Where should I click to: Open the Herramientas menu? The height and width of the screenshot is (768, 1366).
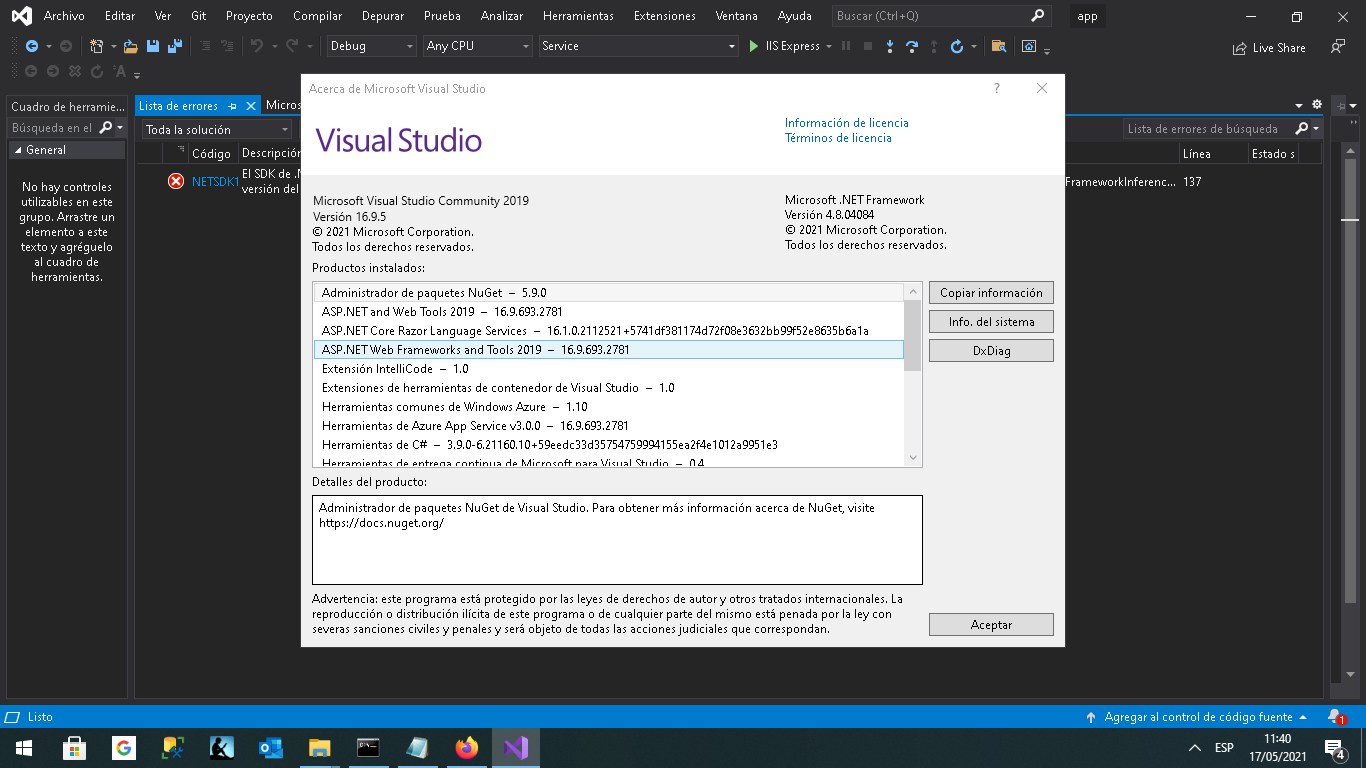click(579, 16)
